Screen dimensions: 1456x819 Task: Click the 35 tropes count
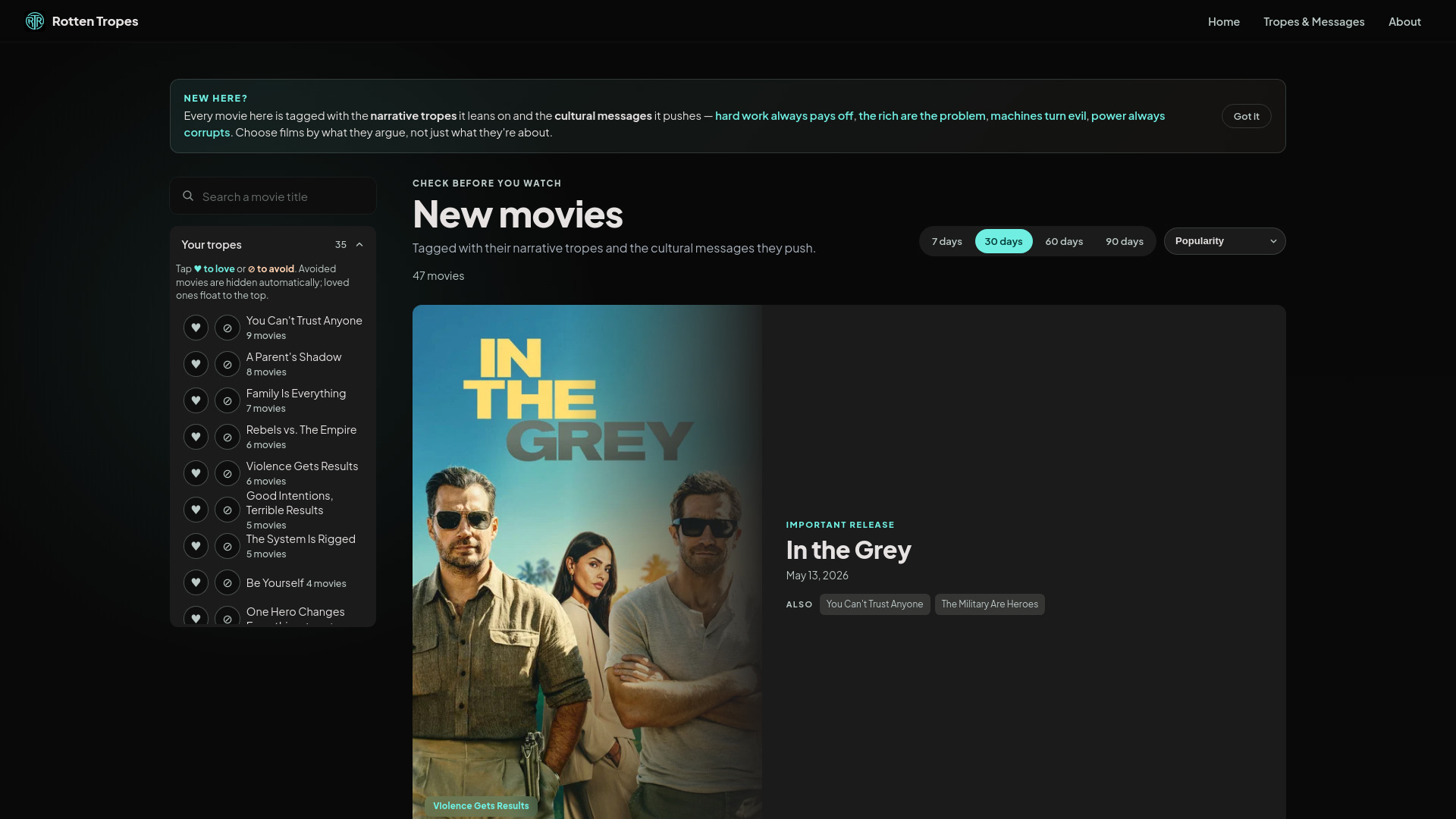tap(340, 245)
